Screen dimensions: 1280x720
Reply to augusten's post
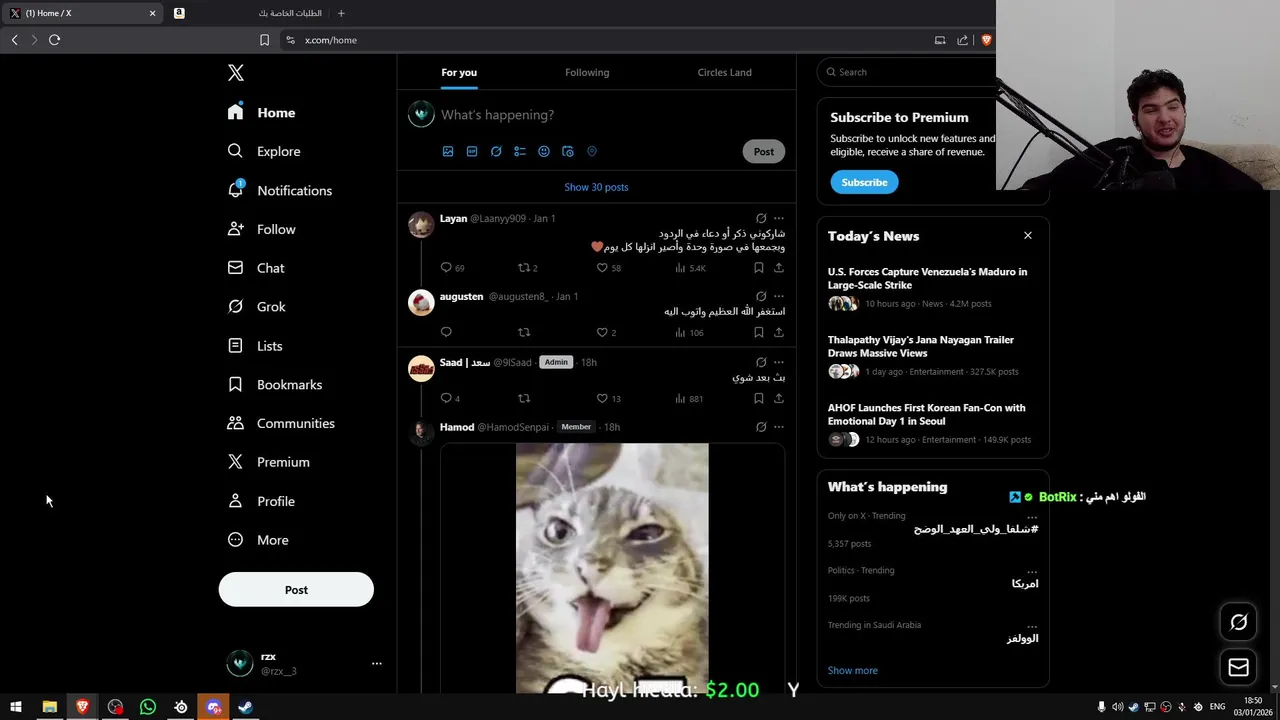[x=446, y=332]
